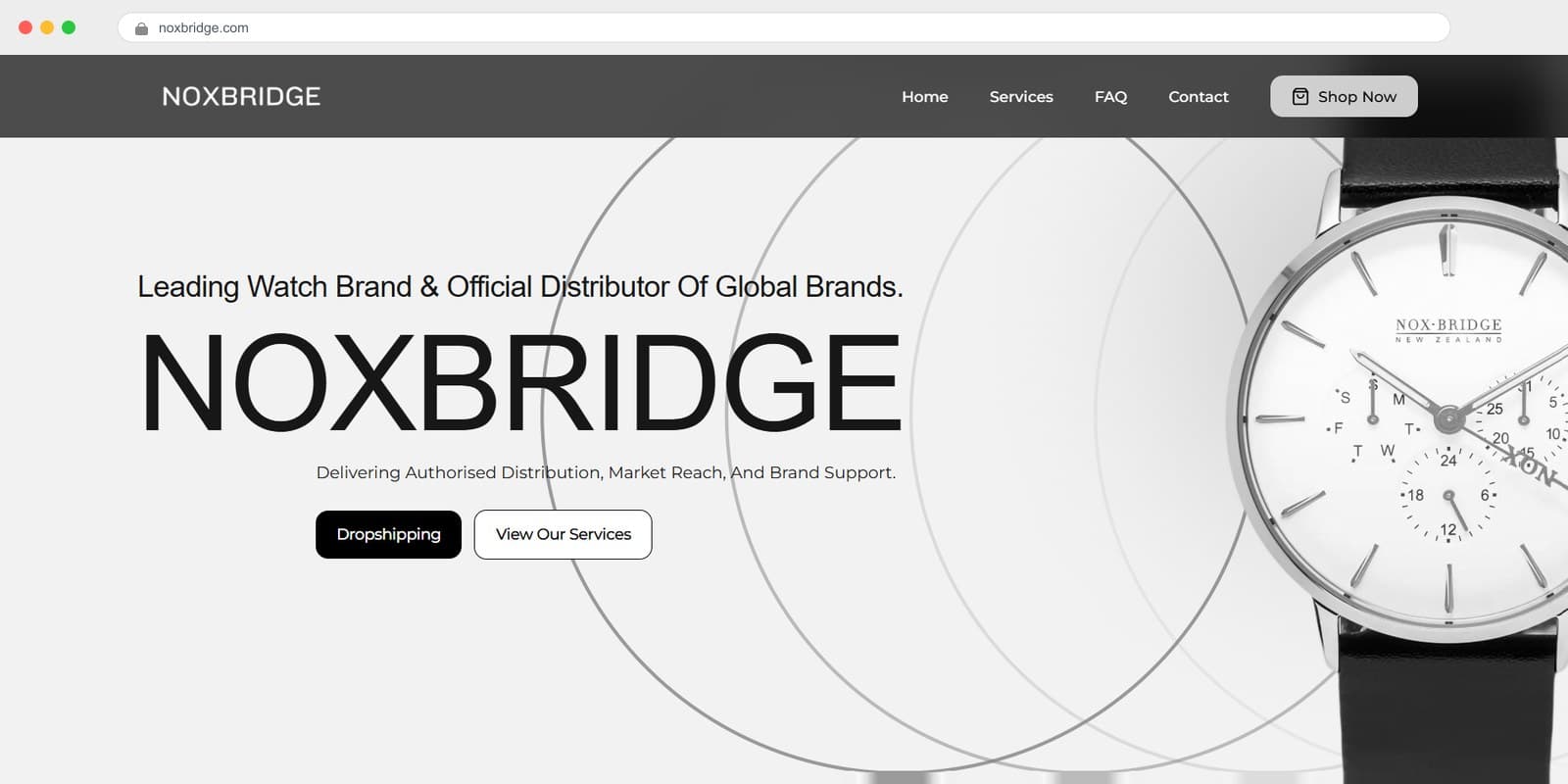Click the NOX-BRIDGE logo on watch face
This screenshot has width=1568, height=784.
tap(1448, 330)
